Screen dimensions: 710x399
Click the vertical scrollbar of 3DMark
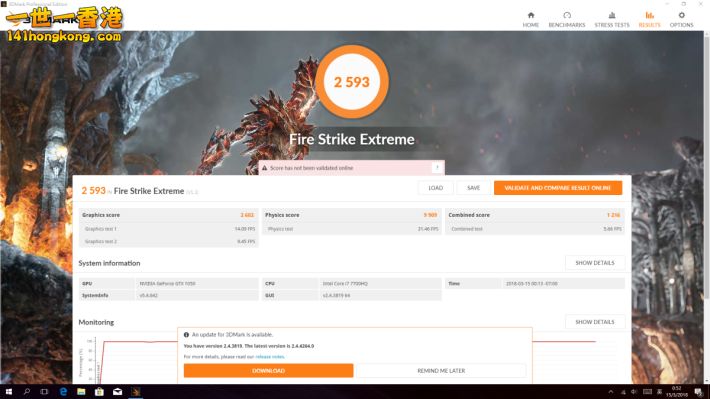point(706,168)
